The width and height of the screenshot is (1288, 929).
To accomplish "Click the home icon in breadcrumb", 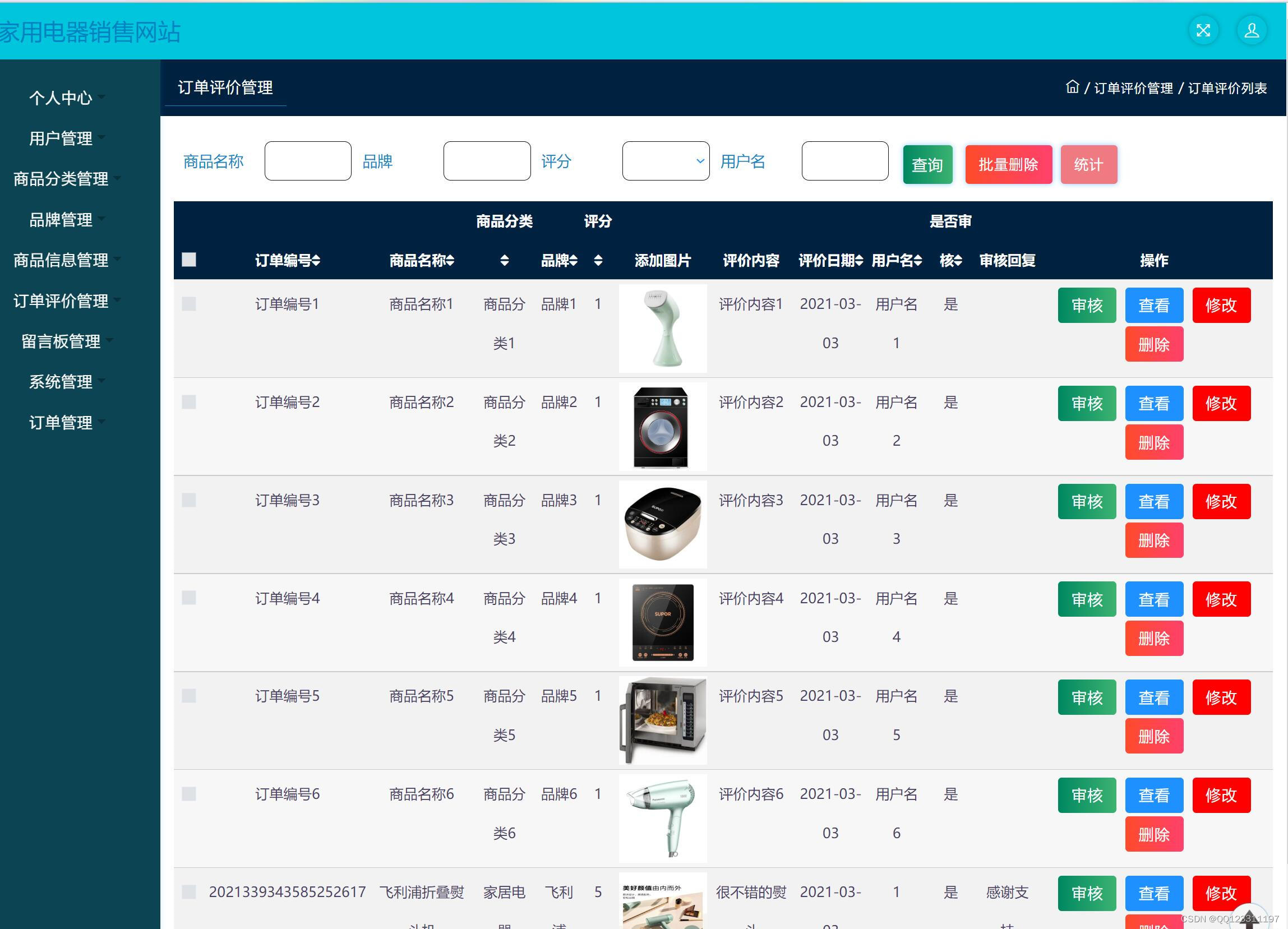I will 1072,87.
